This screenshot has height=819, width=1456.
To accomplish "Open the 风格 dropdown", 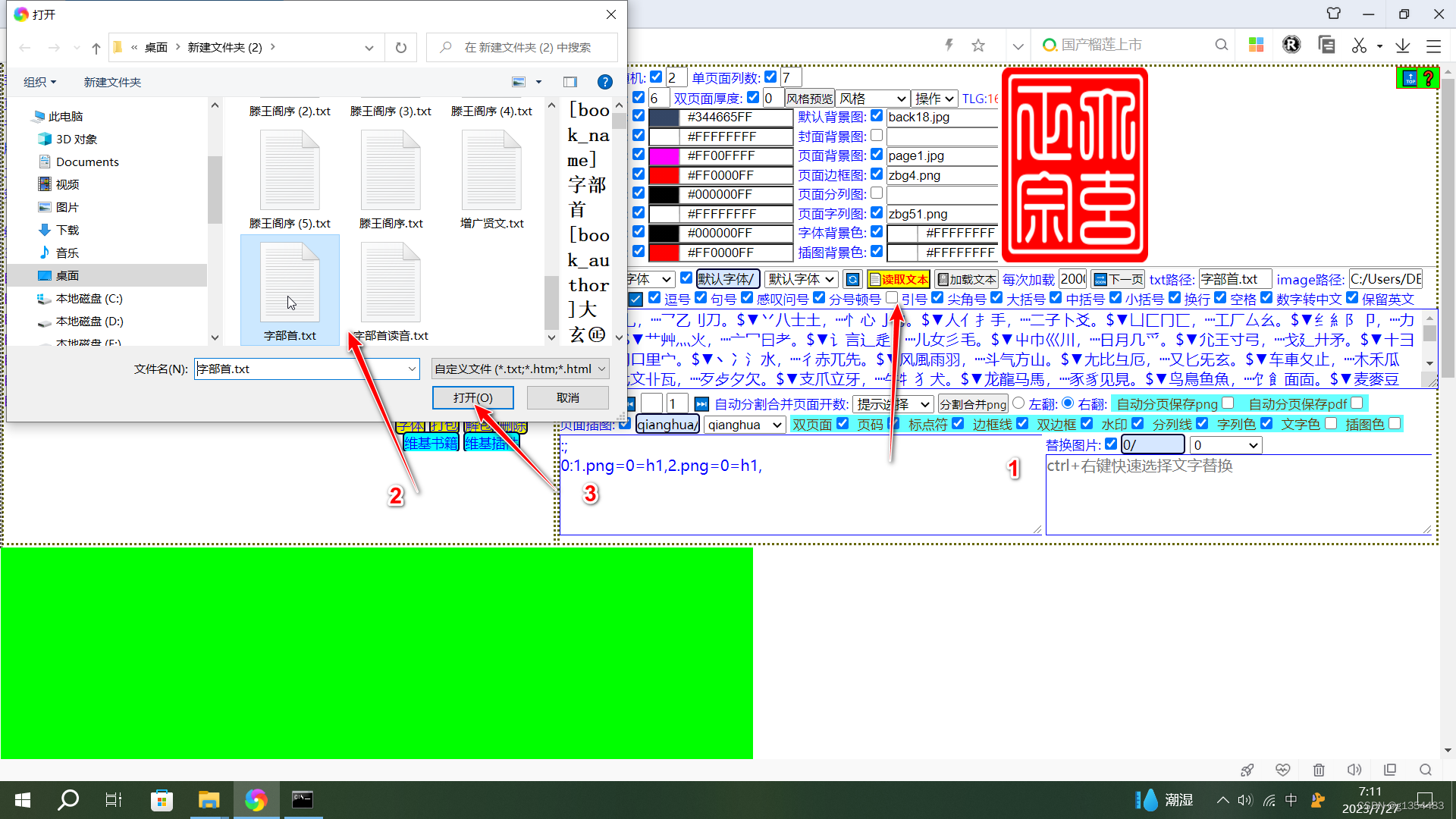I will [873, 98].
